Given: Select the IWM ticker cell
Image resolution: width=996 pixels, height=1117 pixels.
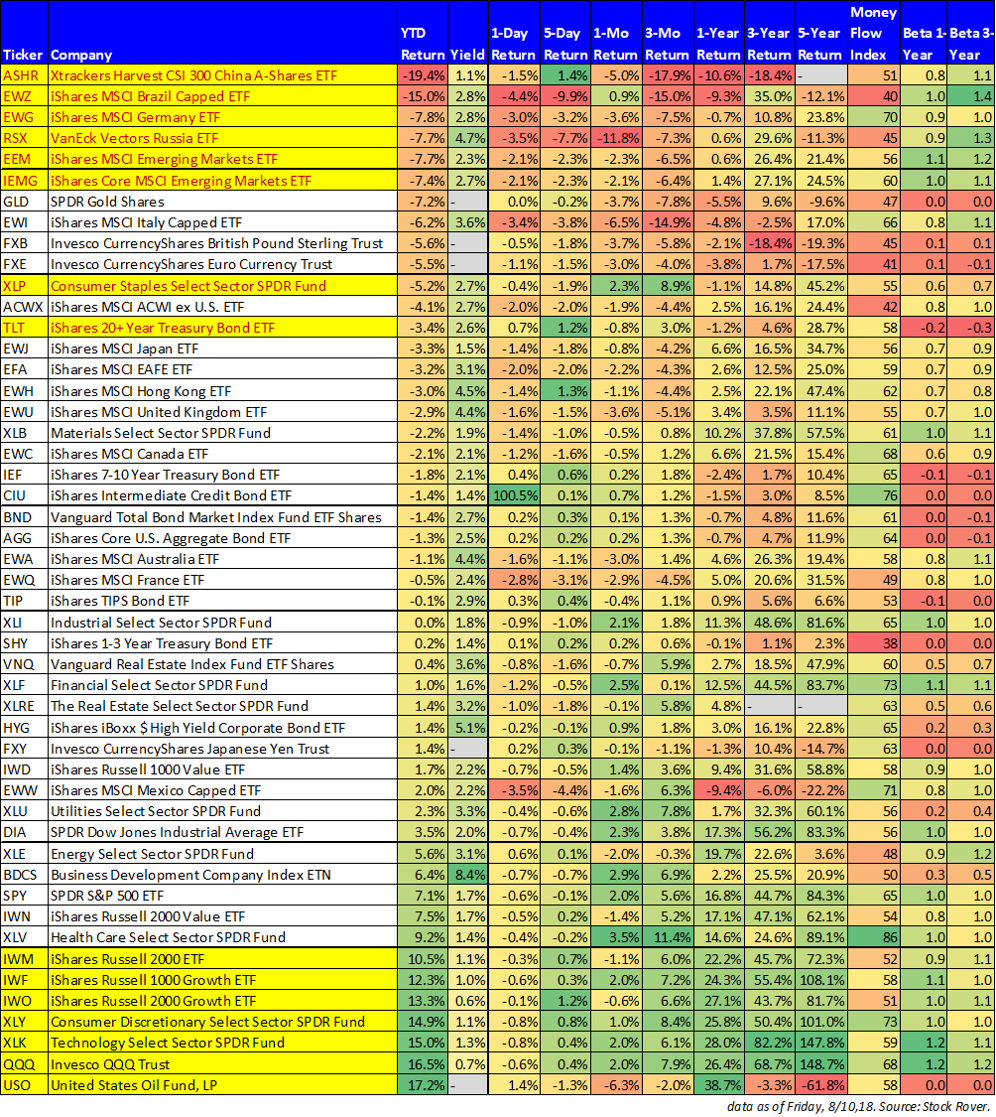Looking at the screenshot, I should [24, 960].
